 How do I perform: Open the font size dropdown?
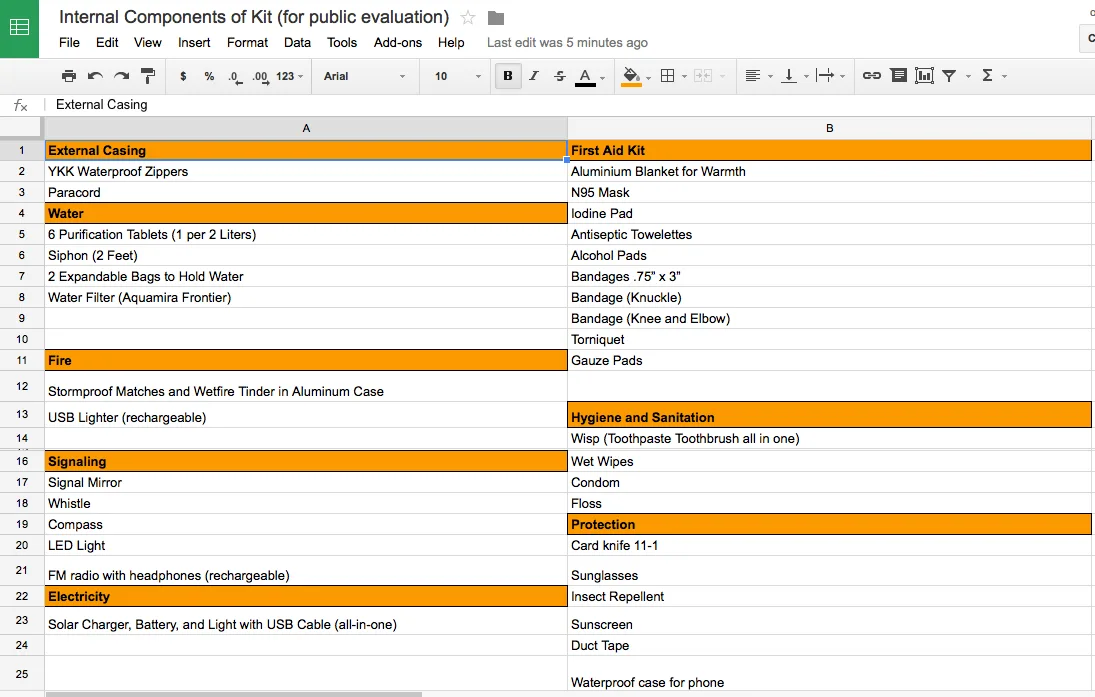[457, 76]
